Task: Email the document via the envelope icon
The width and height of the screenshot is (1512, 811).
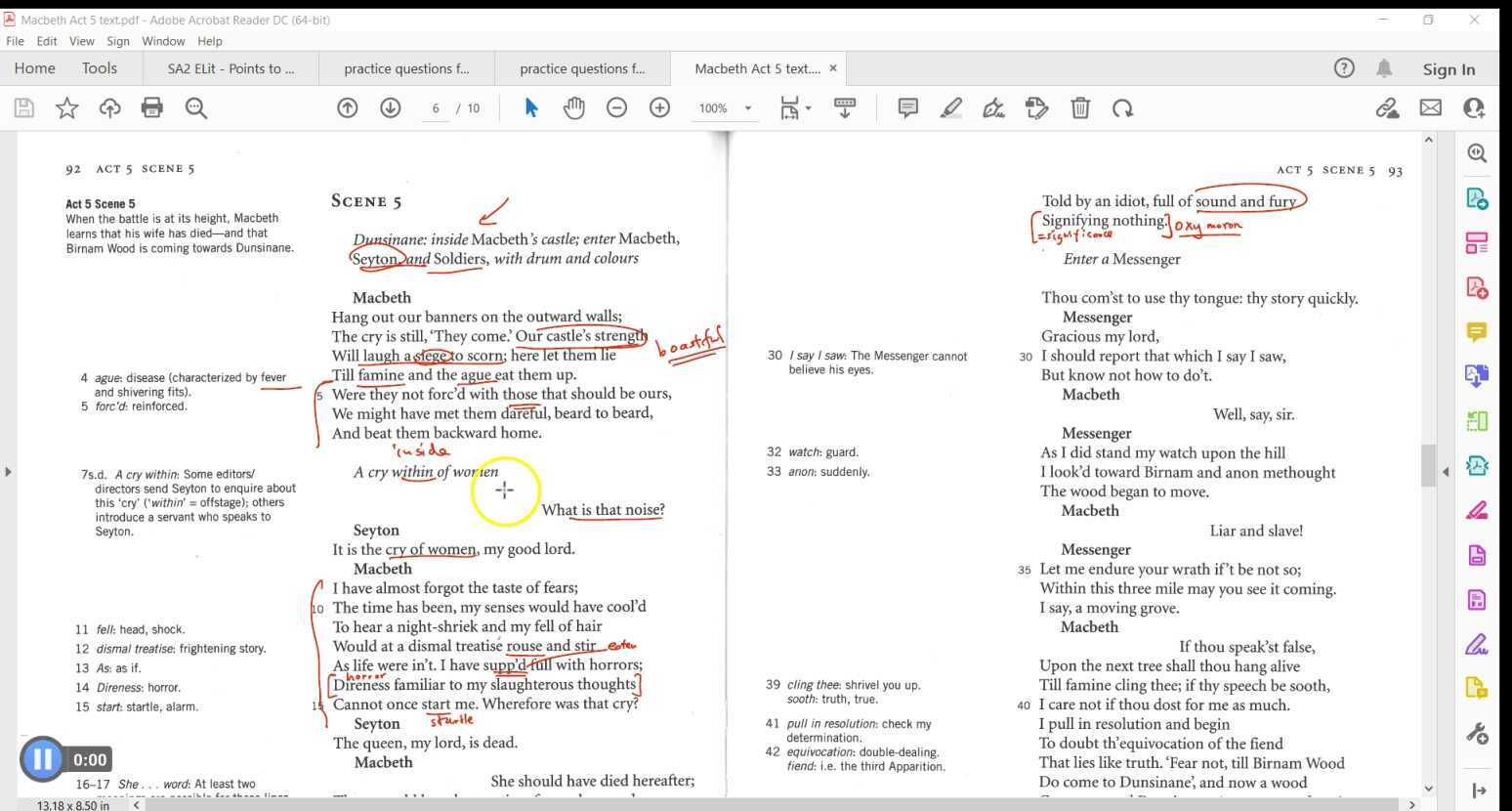Action: (x=1432, y=107)
